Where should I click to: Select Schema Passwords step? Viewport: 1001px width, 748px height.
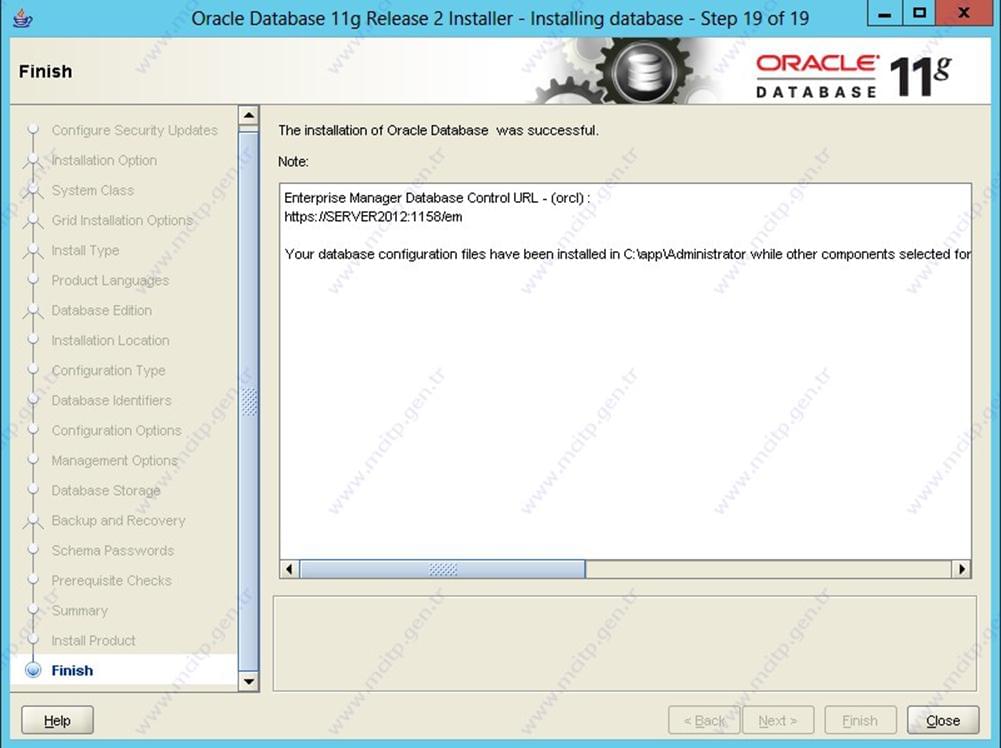pyautogui.click(x=112, y=550)
